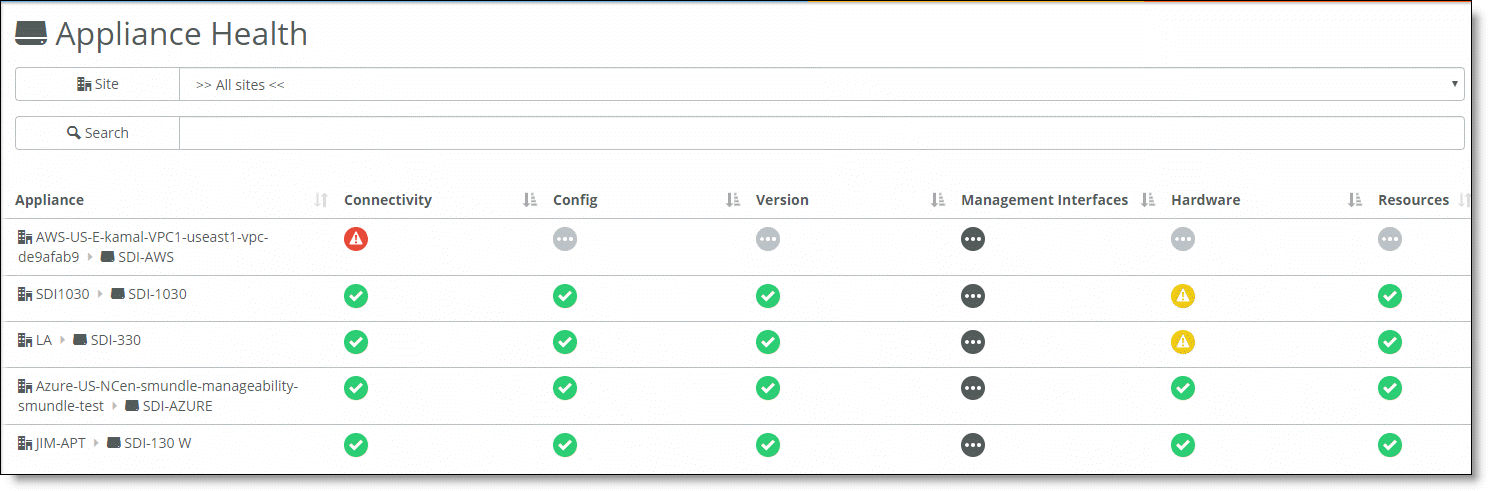Screen dimensions: 1488x491
Task: Open the JIM-APT site link
Action: (x=52, y=443)
